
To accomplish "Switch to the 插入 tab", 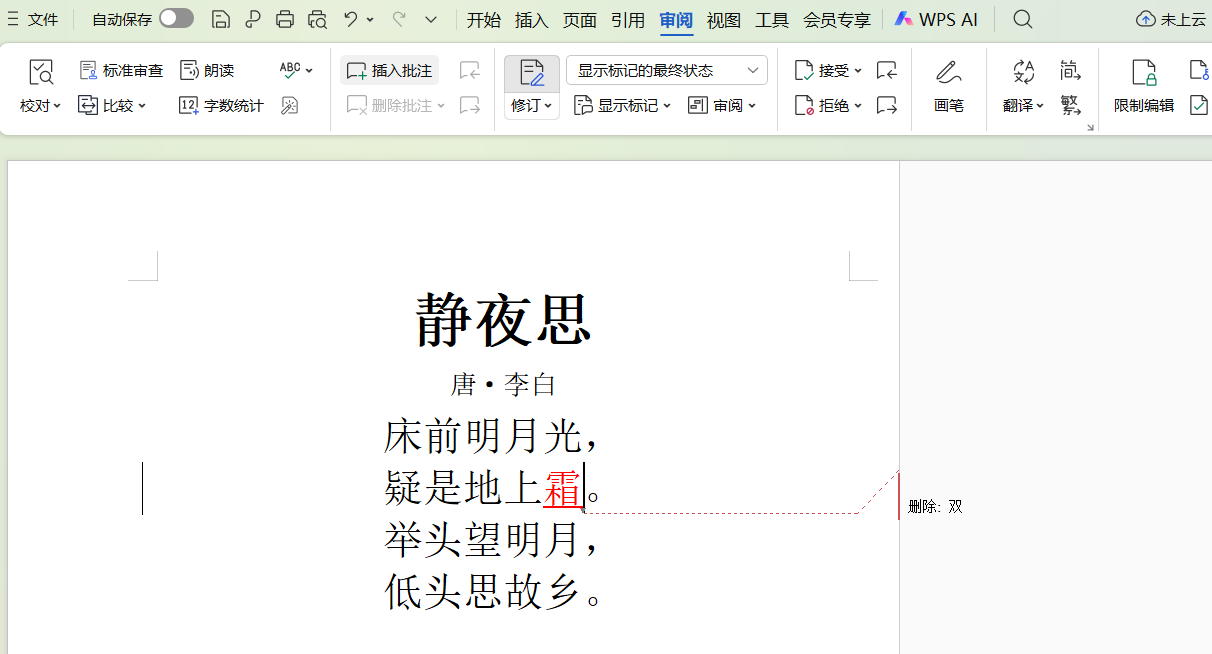I will tap(531, 20).
